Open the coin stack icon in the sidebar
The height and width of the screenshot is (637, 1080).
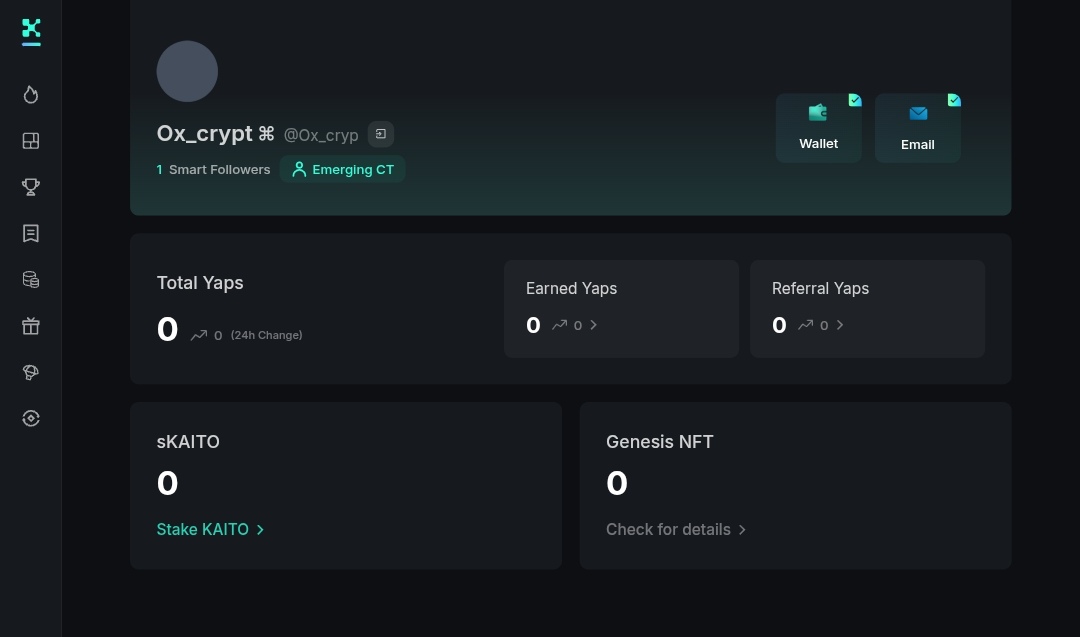point(31,280)
